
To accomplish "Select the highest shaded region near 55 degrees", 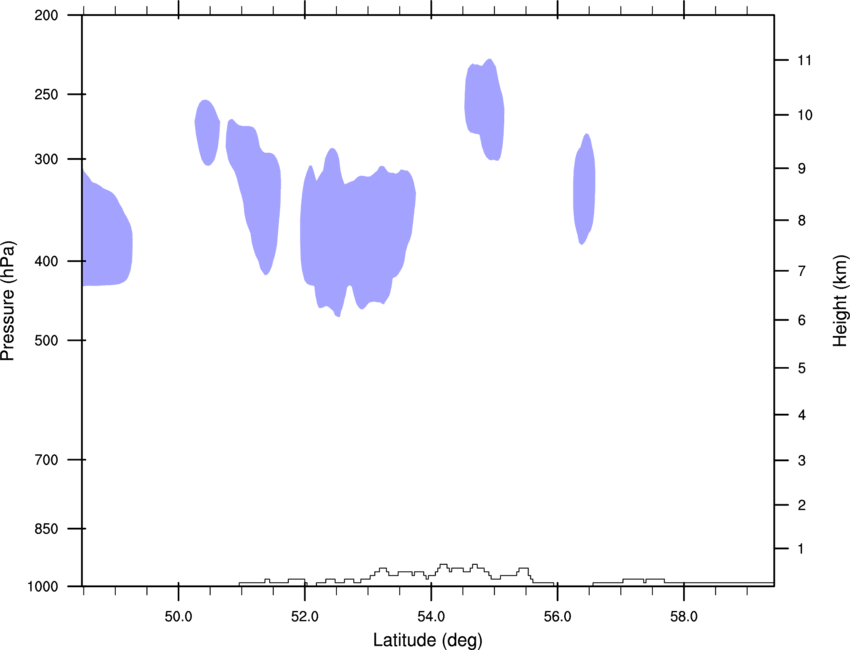I will click(485, 108).
